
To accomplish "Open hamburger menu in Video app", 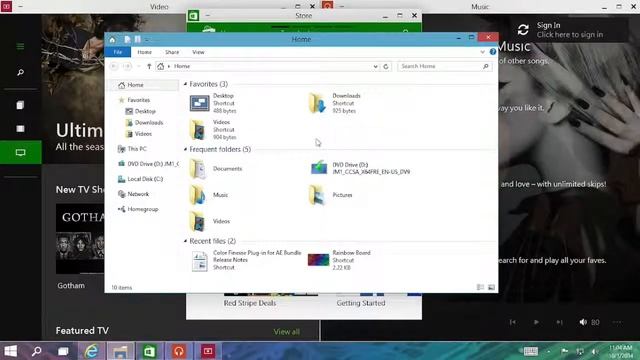I will coord(20,47).
